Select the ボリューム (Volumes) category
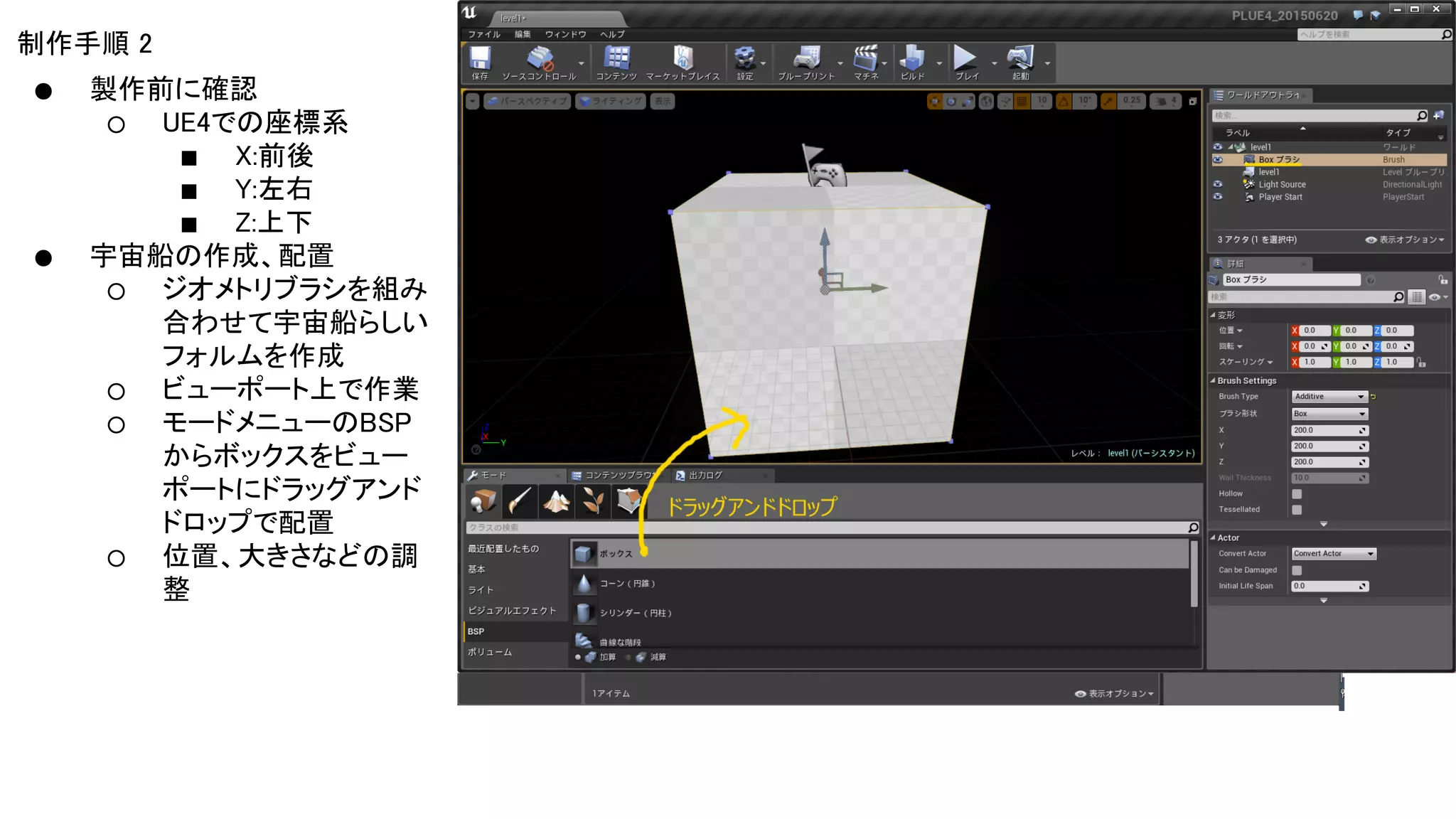This screenshot has width=1456, height=819. pyautogui.click(x=515, y=652)
